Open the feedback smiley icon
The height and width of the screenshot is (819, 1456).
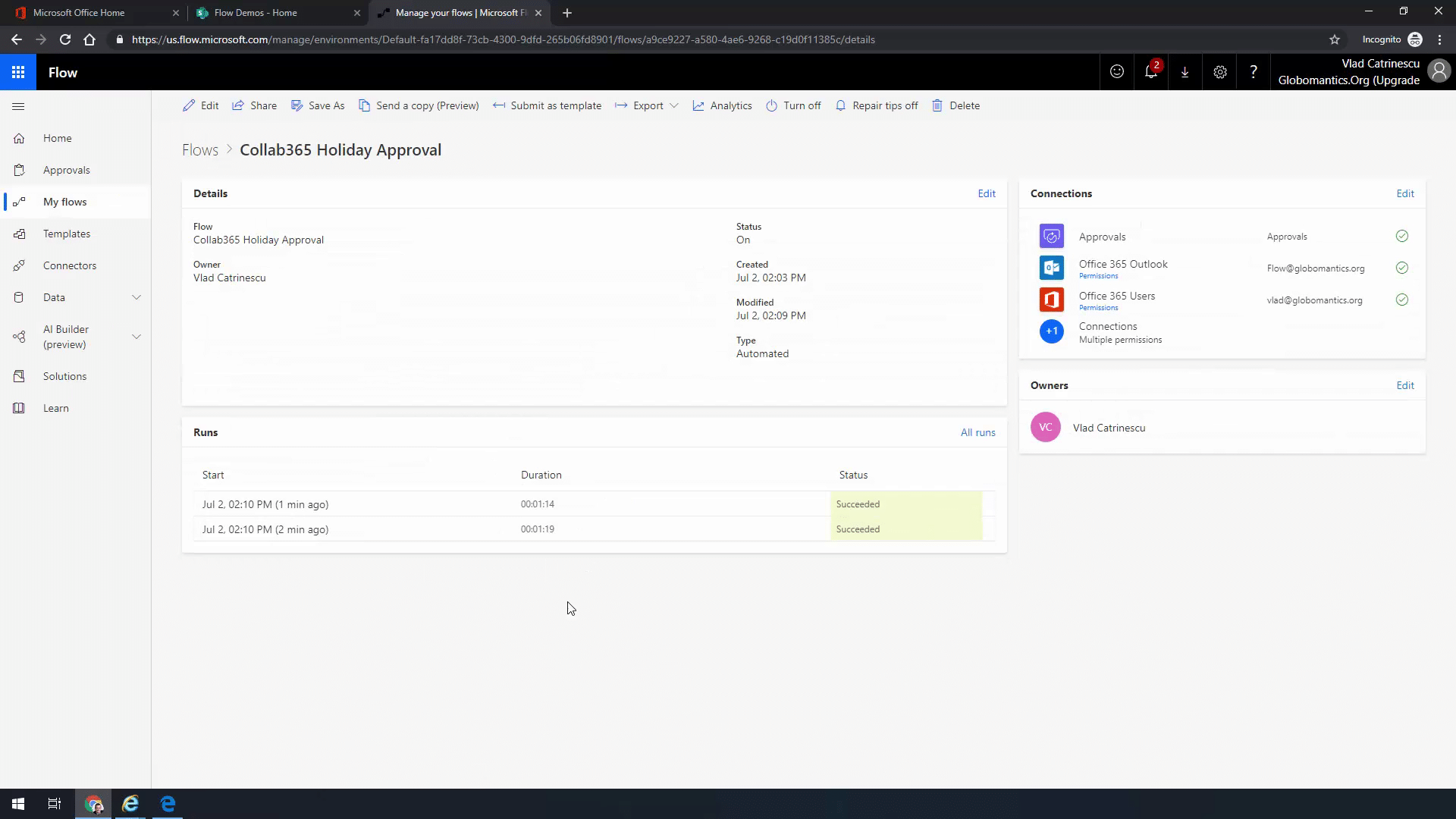[1117, 72]
